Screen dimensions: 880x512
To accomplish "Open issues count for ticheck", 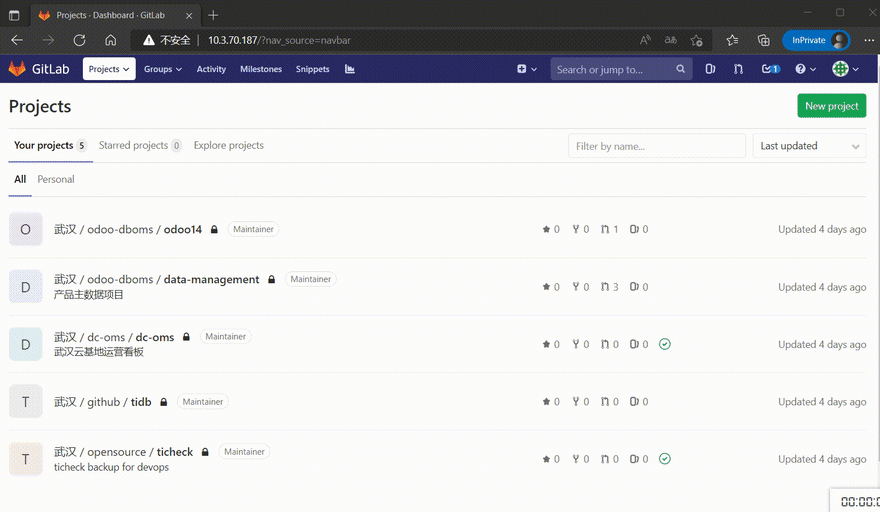I will click(639, 459).
